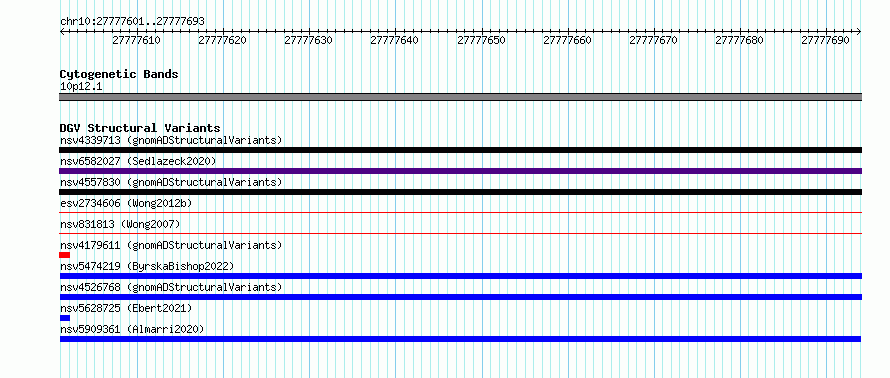
Task: Click the purple bar for nsv6582027
Action: point(460,171)
